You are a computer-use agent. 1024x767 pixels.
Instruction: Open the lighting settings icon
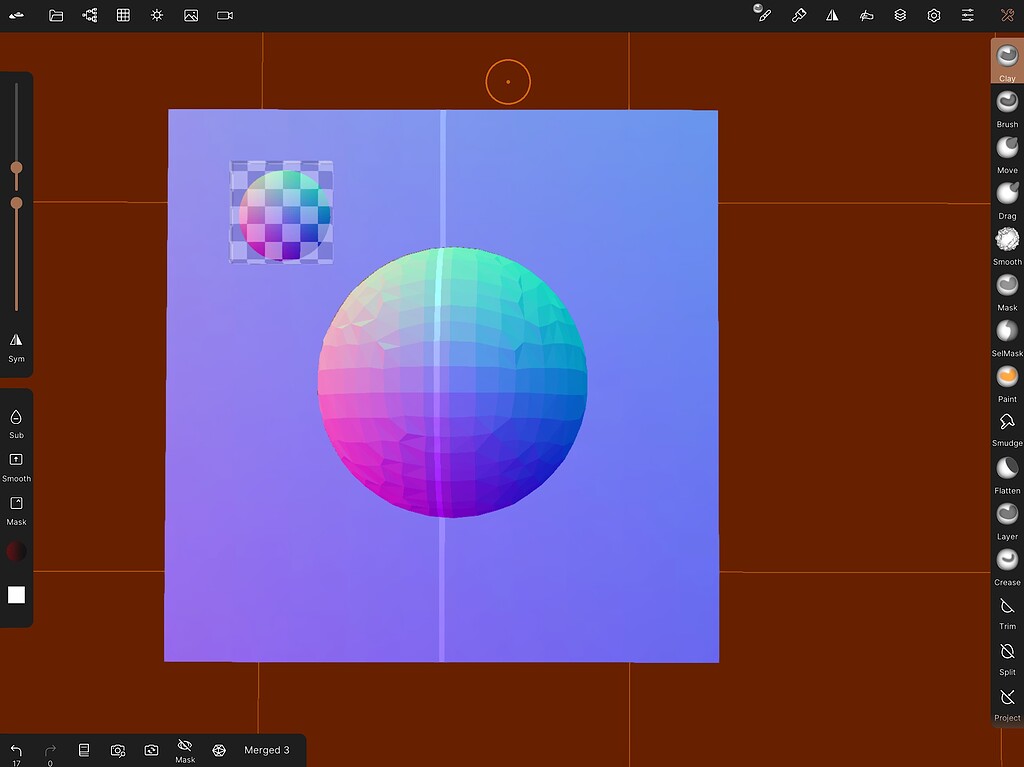click(157, 15)
